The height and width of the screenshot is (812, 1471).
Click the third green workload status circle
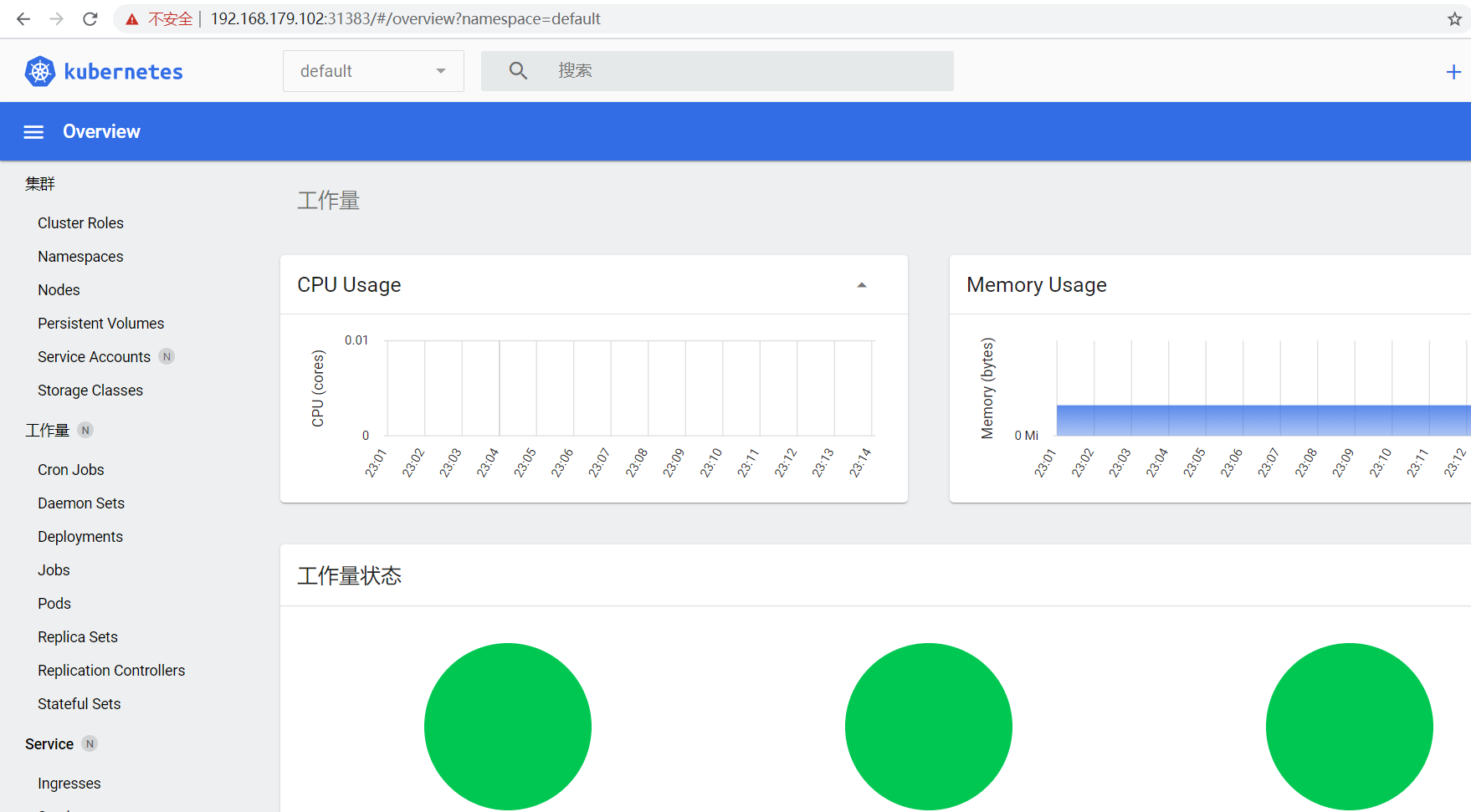coord(1350,726)
